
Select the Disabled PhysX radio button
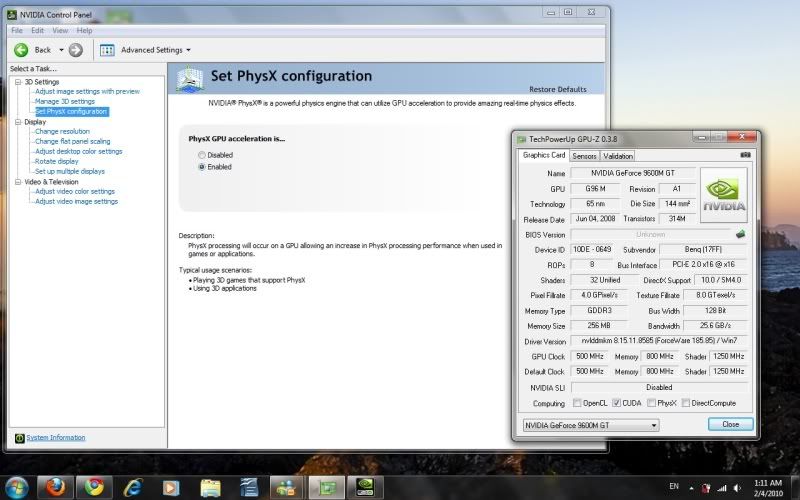coord(202,155)
